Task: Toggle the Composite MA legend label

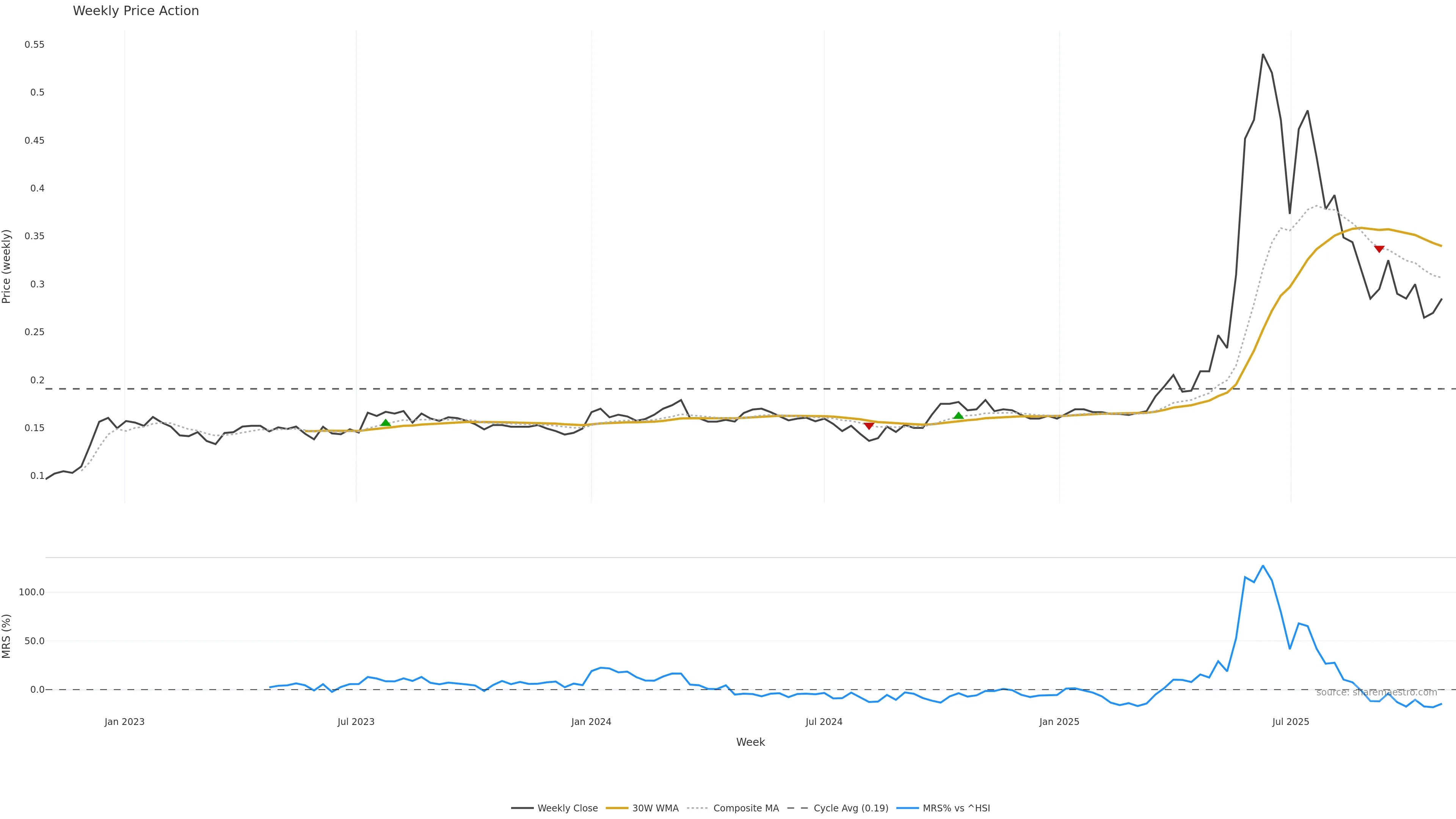Action: [x=745, y=808]
